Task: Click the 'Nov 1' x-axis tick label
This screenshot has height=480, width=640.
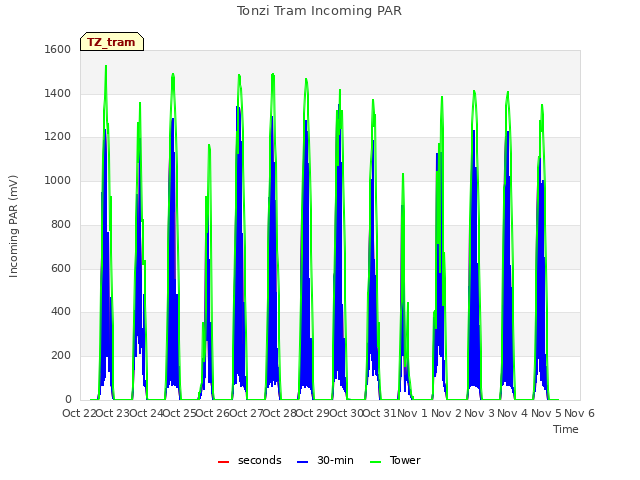Action: click(412, 413)
